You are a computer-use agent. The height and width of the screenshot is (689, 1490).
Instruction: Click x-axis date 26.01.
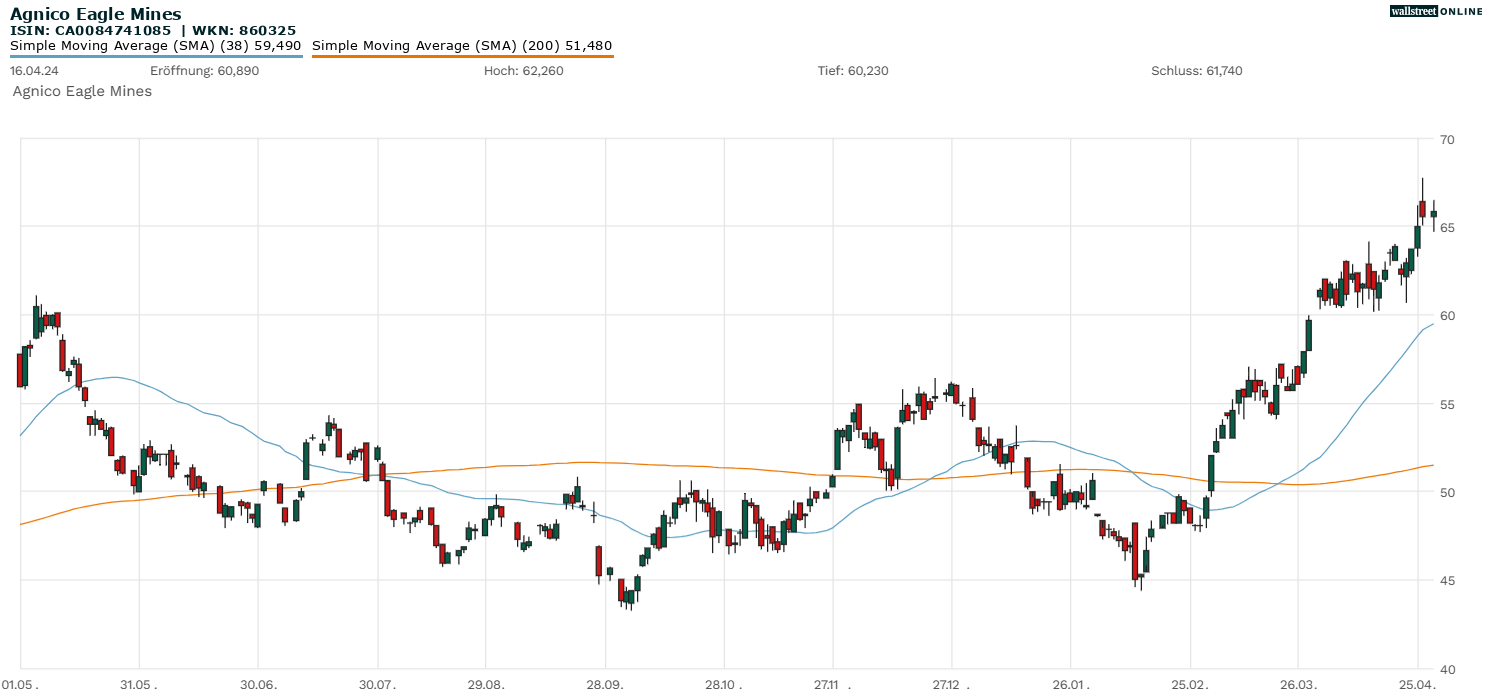(1070, 683)
